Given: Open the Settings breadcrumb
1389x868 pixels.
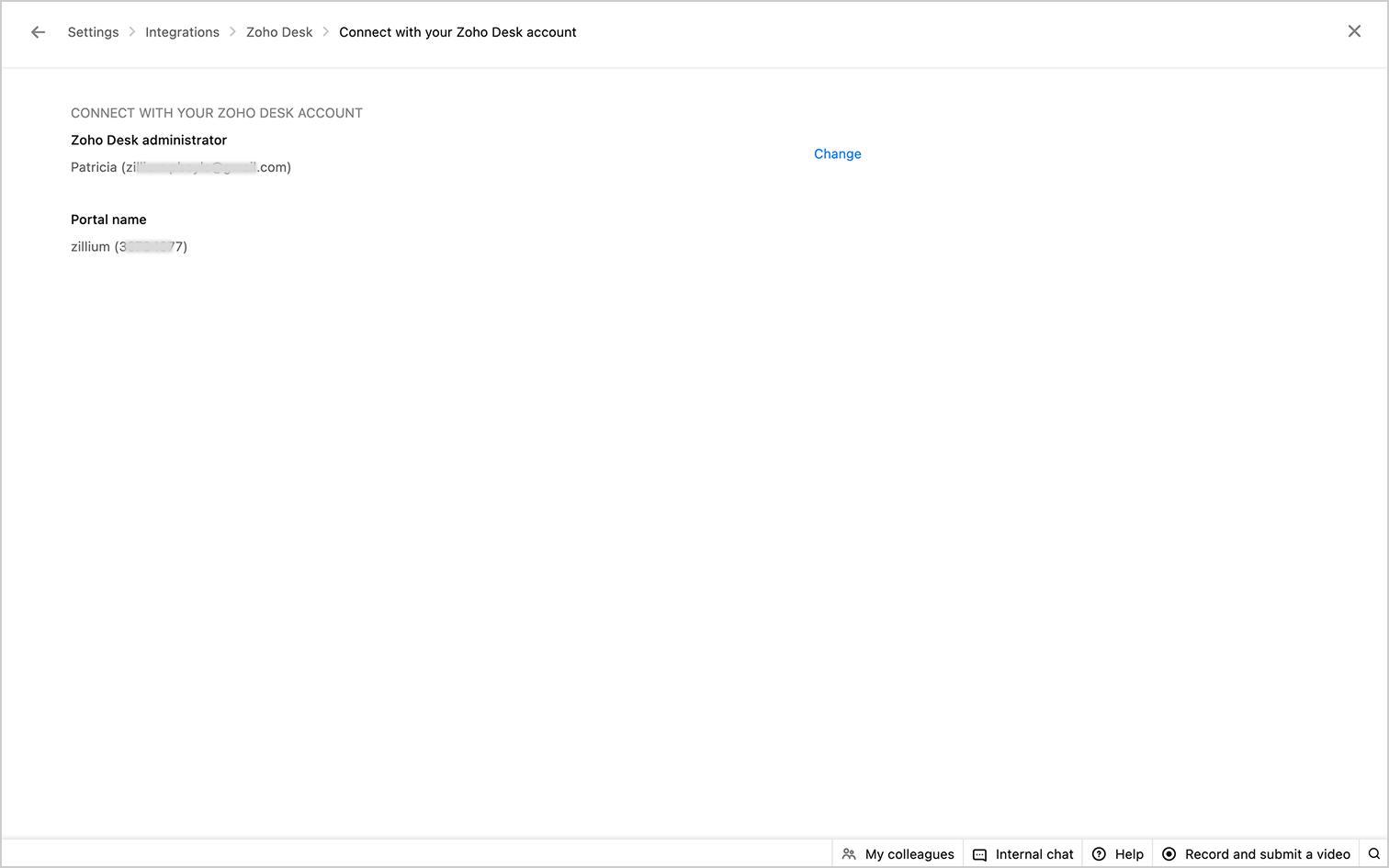Looking at the screenshot, I should click(93, 32).
